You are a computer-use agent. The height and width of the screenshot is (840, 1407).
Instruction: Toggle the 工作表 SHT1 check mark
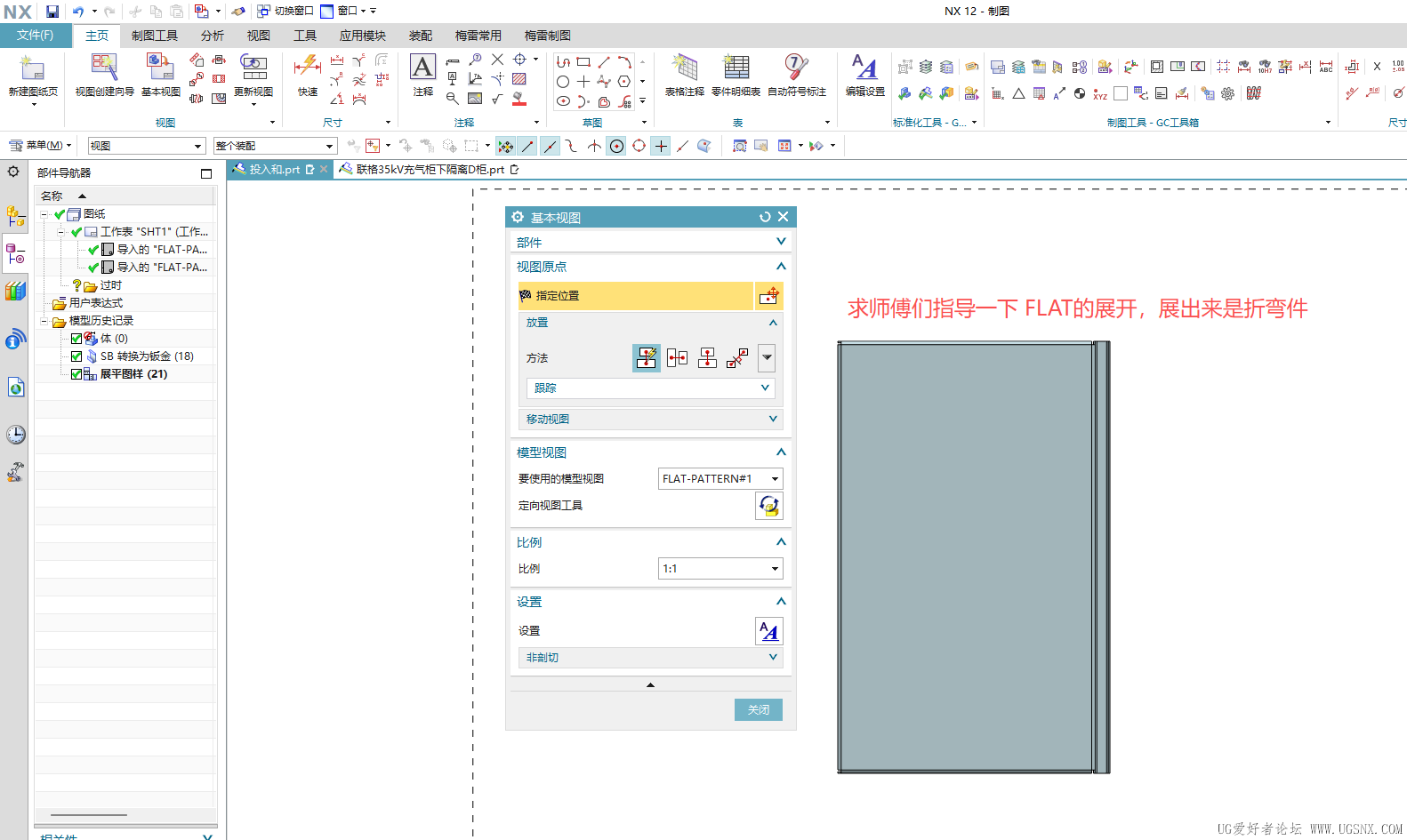[76, 232]
